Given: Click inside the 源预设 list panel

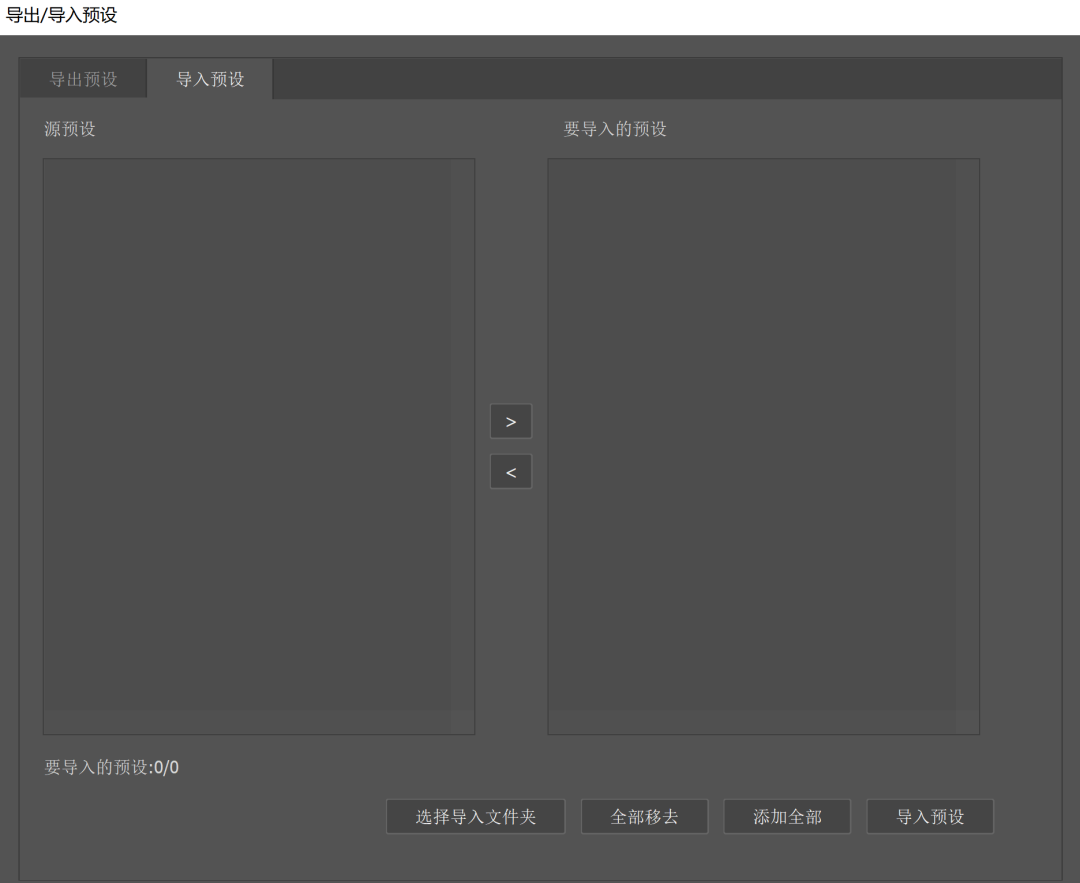Looking at the screenshot, I should click(x=259, y=445).
